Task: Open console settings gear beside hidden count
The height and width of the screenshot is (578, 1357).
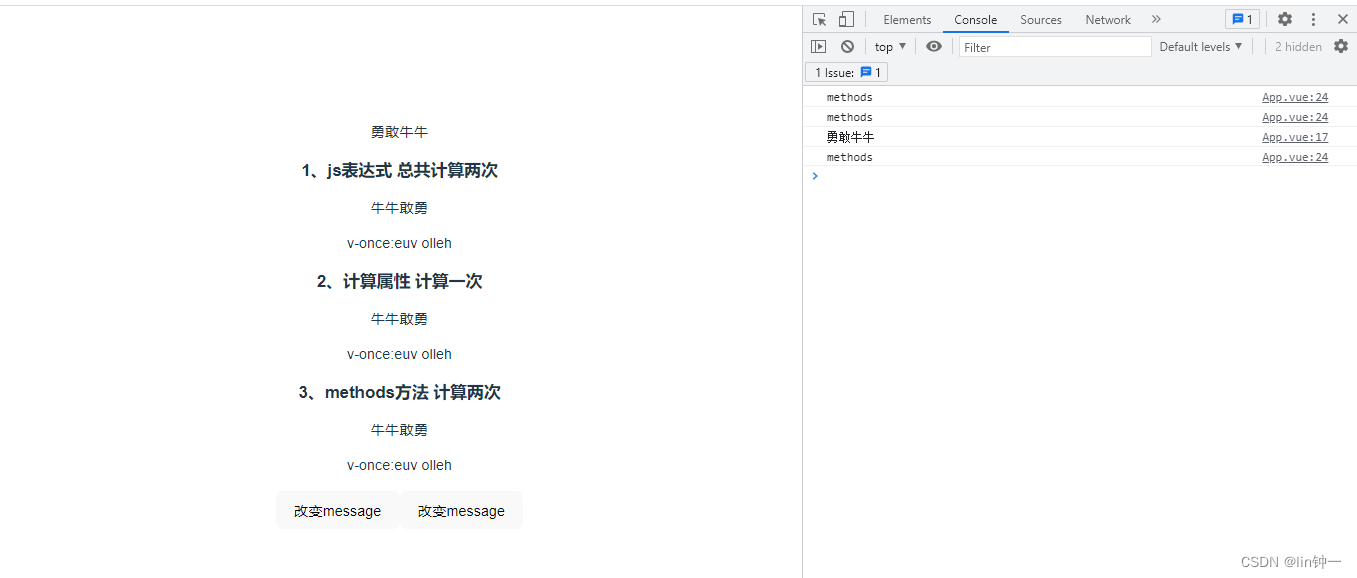Action: point(1341,47)
